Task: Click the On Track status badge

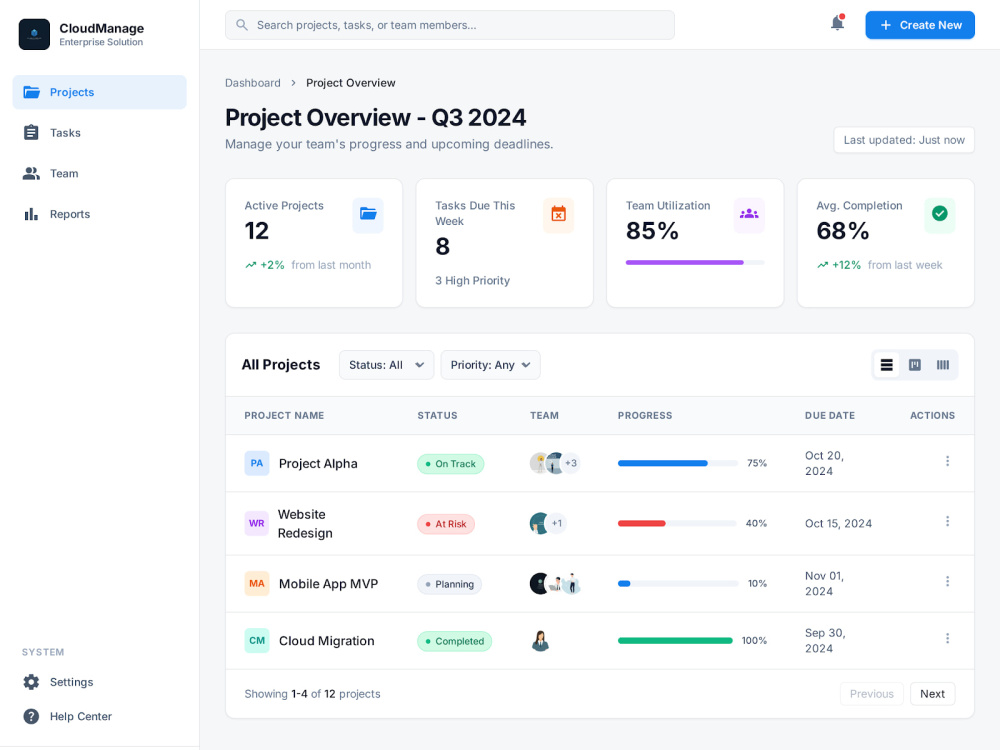Action: 450,464
